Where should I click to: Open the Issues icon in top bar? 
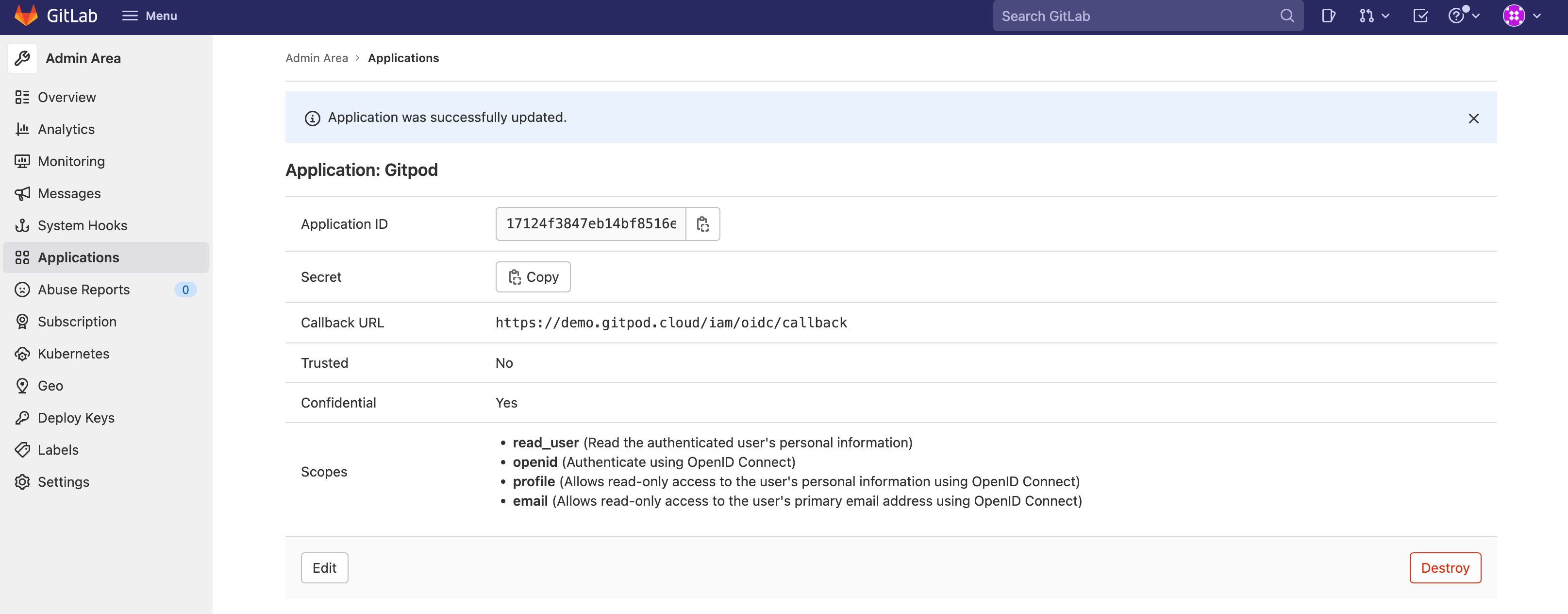click(1328, 16)
